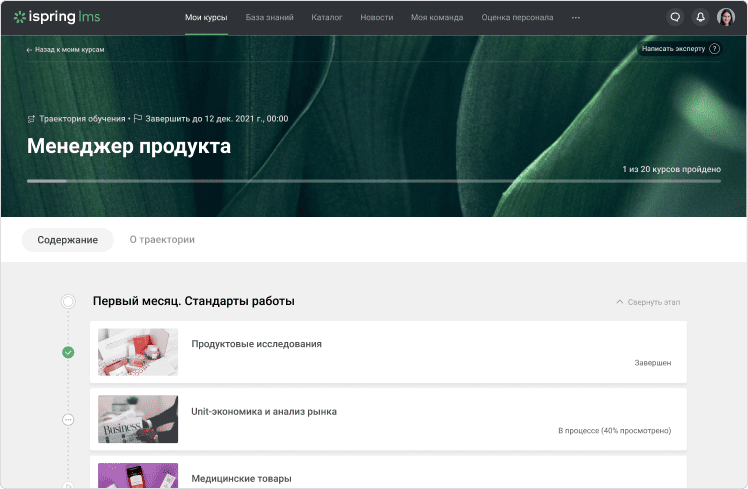This screenshot has width=748, height=489.
Task: Click the learning path icon before Траектория обучения
Action: [31, 119]
